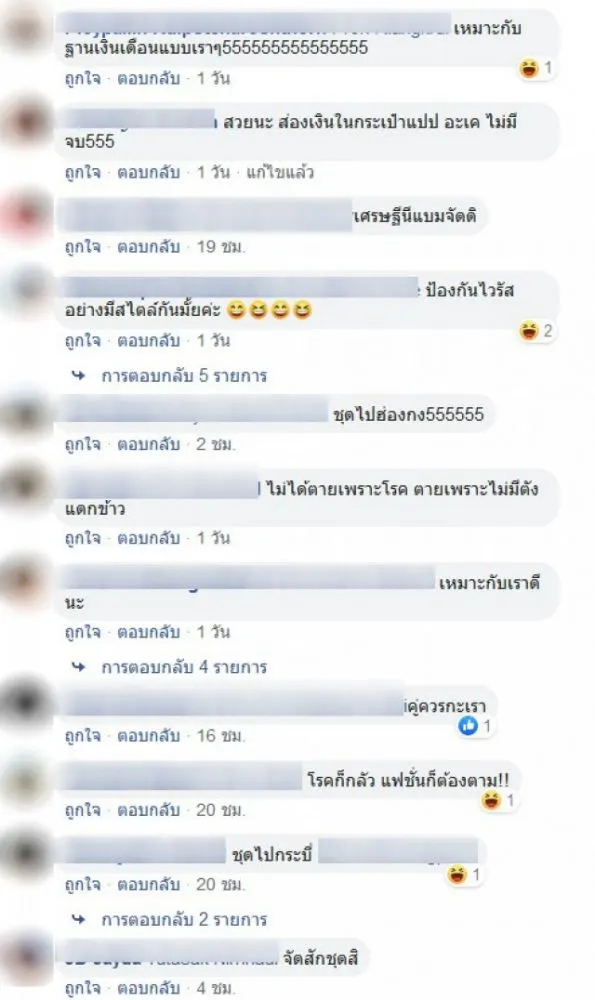595x1000 pixels.
Task: Open the แก้ไขแล้ว edit history link
Action: click(x=280, y=172)
